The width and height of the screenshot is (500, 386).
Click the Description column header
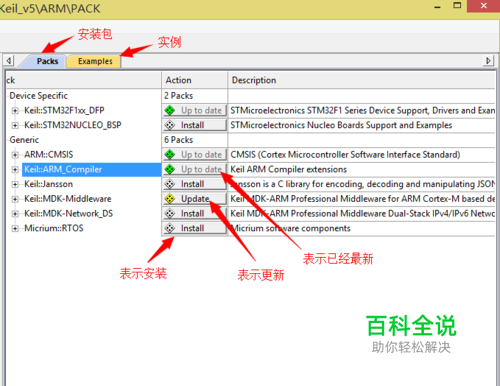click(361, 80)
